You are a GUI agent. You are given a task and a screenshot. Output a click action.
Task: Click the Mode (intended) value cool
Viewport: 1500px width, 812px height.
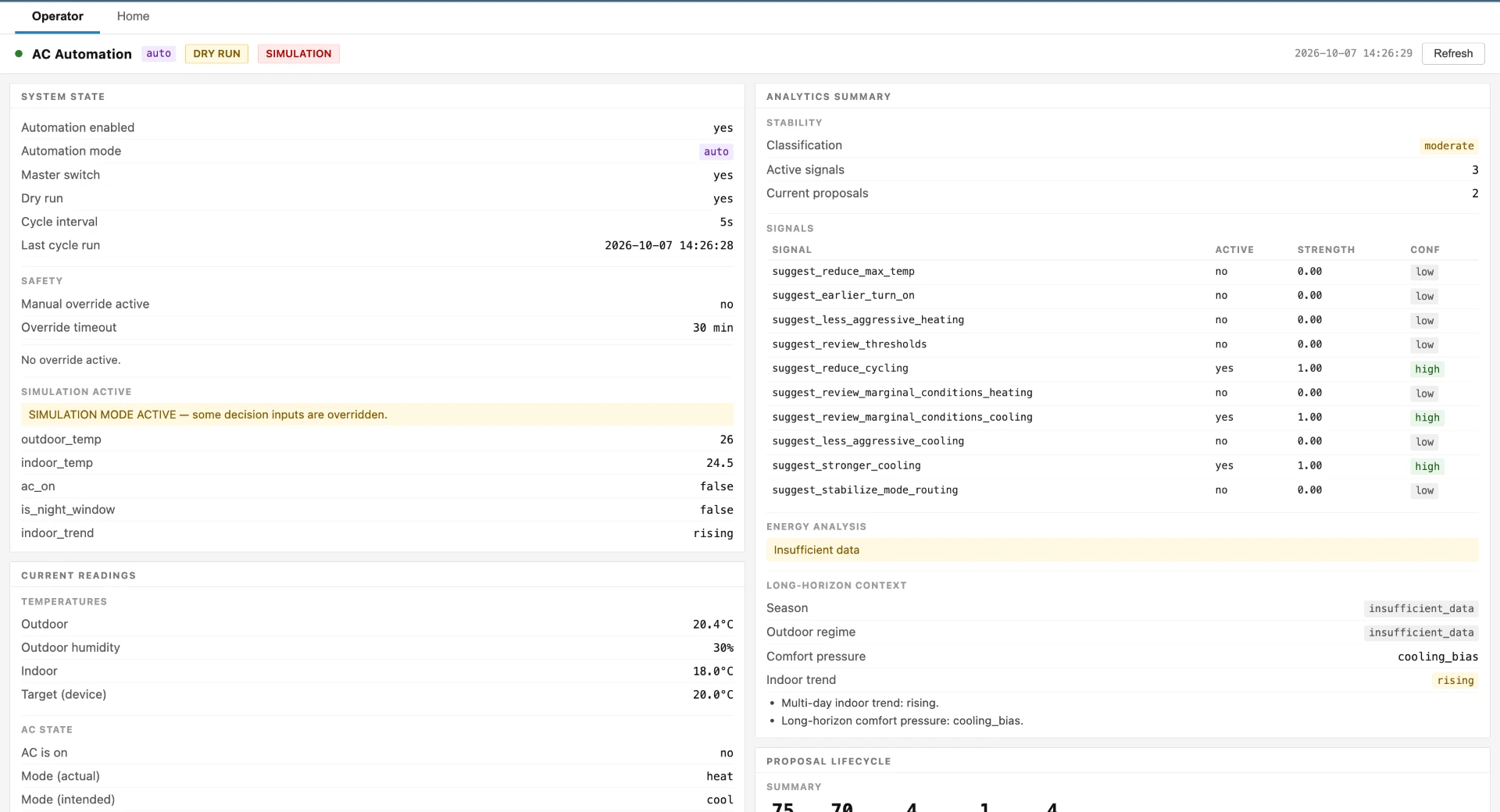(x=720, y=800)
